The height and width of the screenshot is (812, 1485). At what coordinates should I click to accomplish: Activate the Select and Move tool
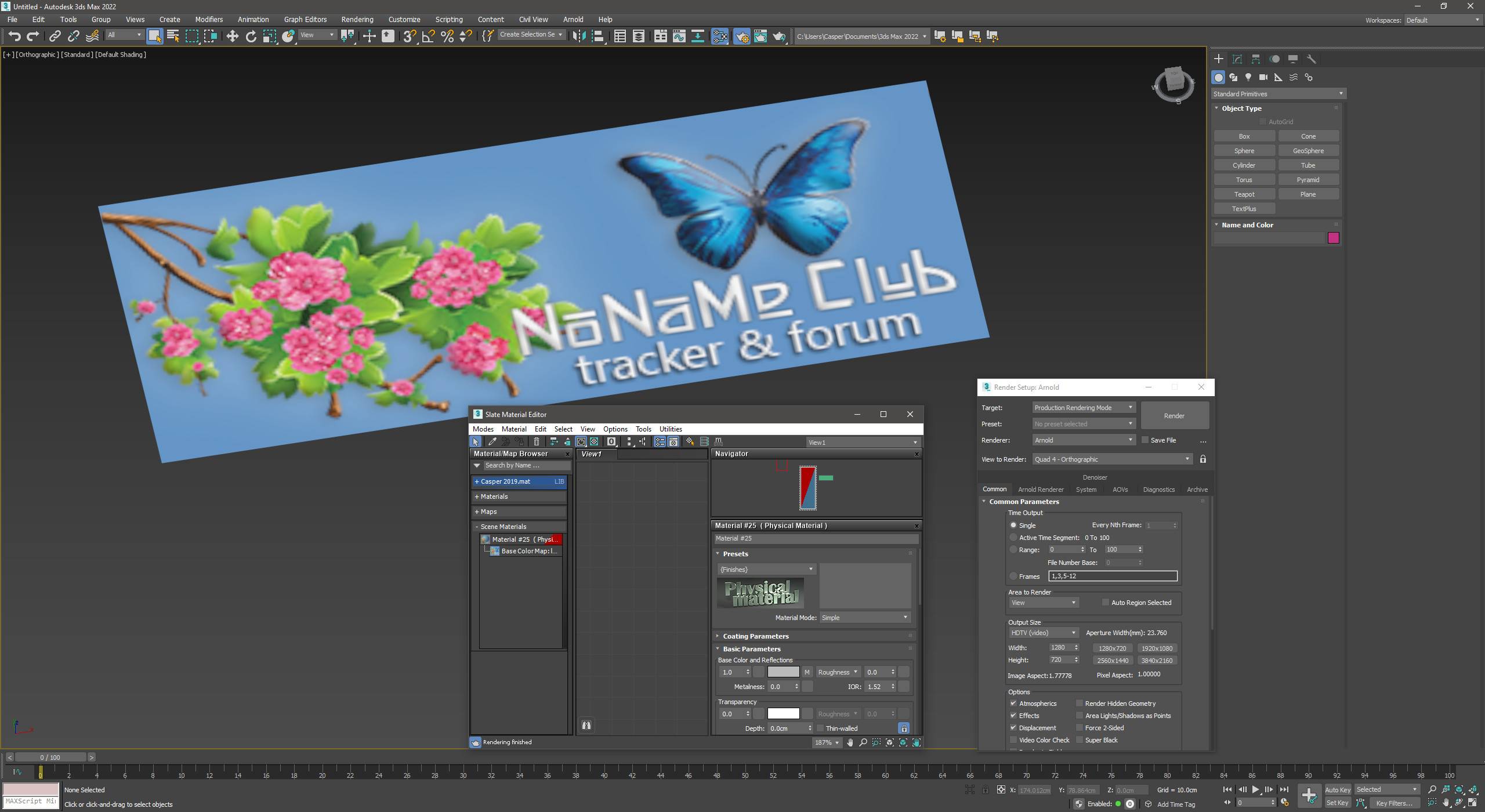coord(232,36)
